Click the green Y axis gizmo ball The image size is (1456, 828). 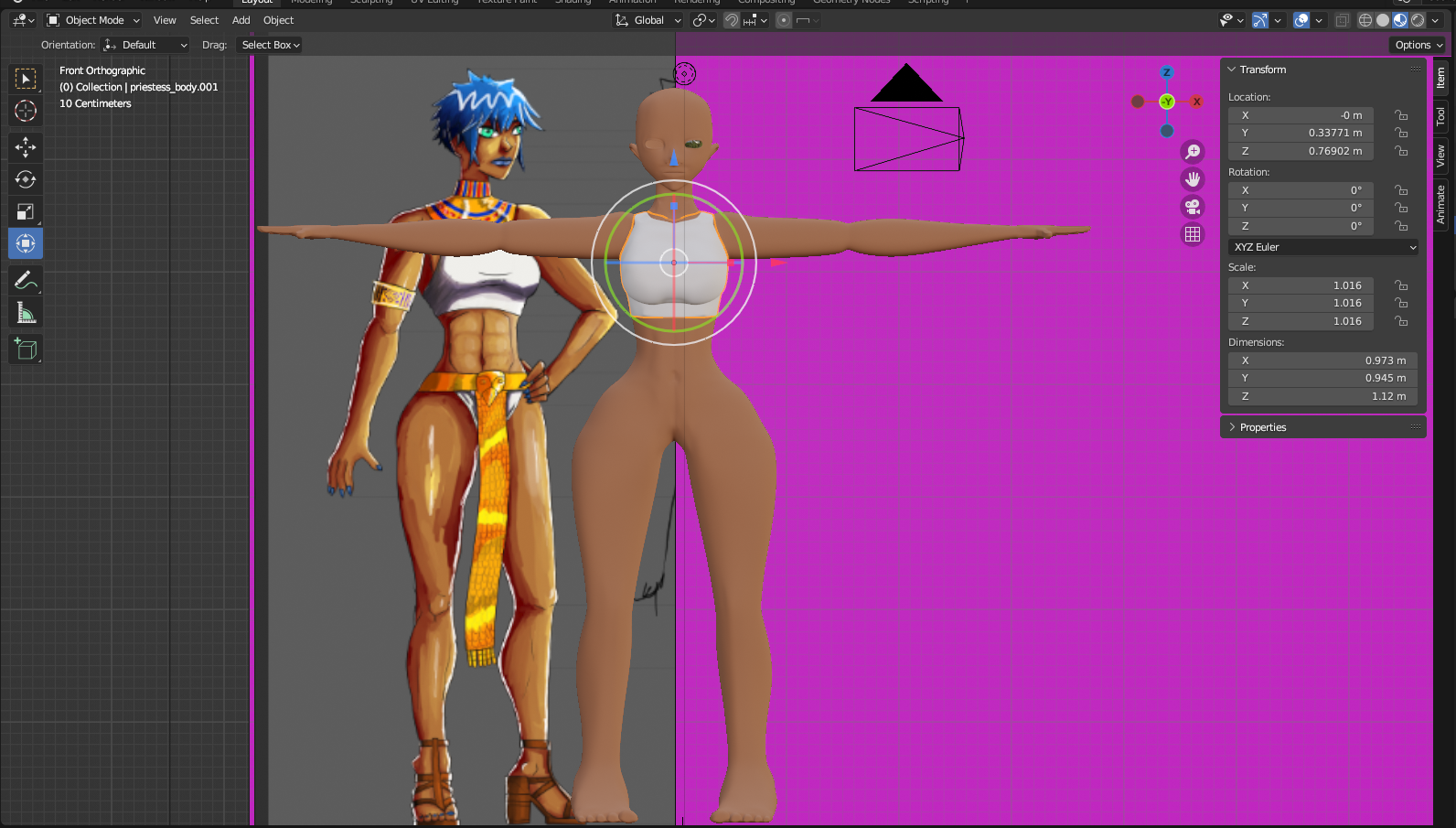coord(1167,102)
